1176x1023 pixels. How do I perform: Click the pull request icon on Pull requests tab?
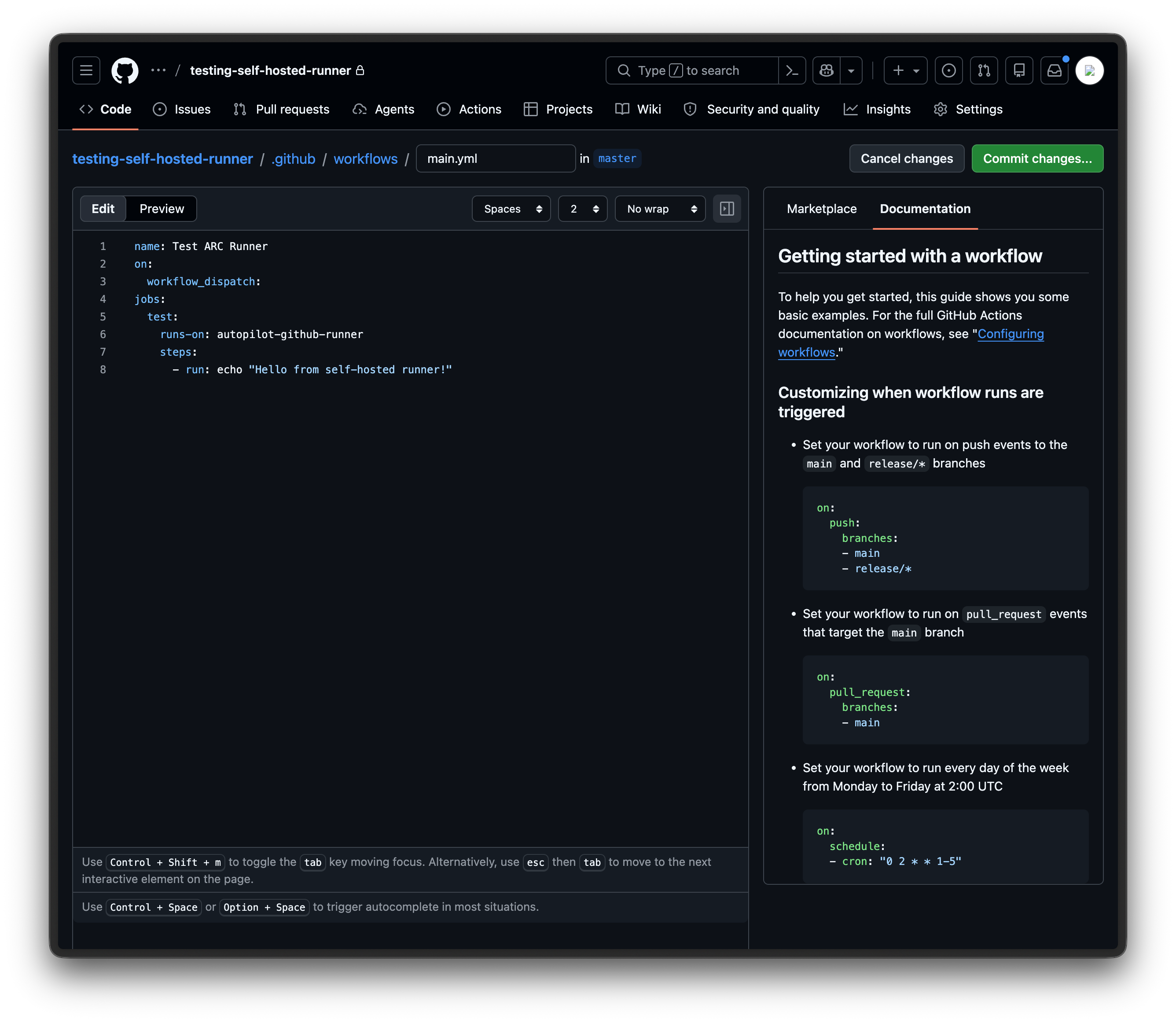tap(240, 109)
